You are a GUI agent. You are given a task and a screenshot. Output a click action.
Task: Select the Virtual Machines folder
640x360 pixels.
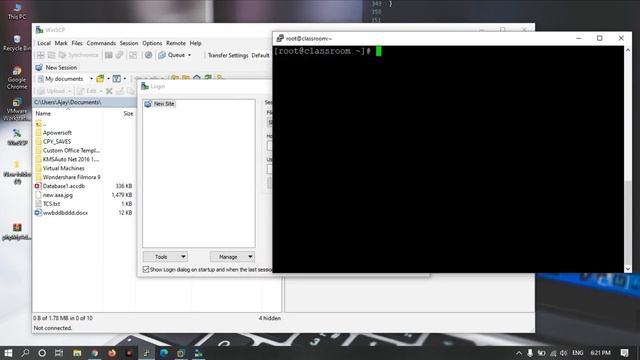(x=63, y=168)
